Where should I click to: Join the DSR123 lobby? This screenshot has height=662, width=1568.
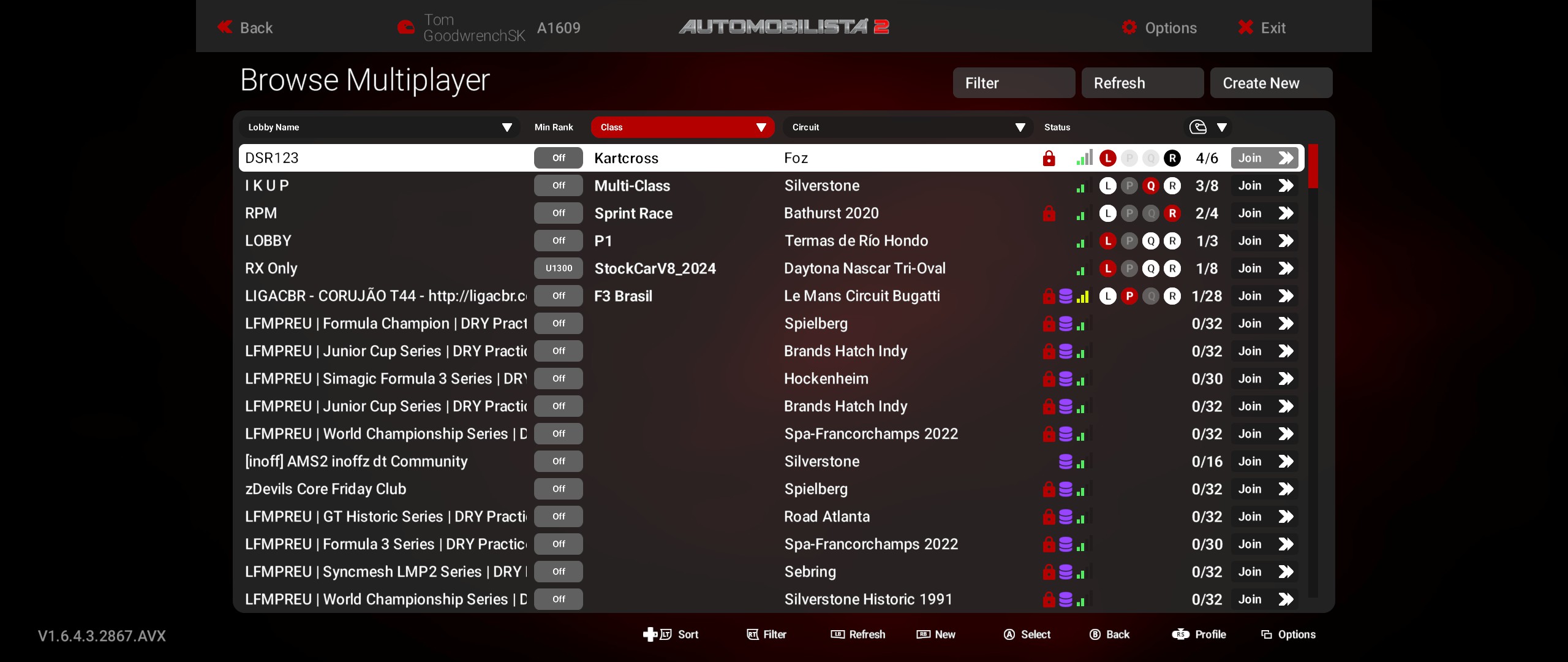[x=1265, y=158]
